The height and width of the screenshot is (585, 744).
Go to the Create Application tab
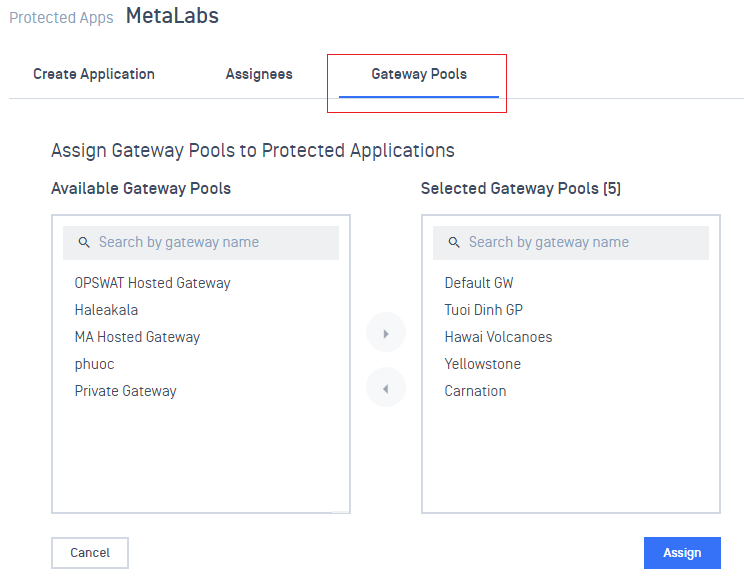(x=94, y=74)
